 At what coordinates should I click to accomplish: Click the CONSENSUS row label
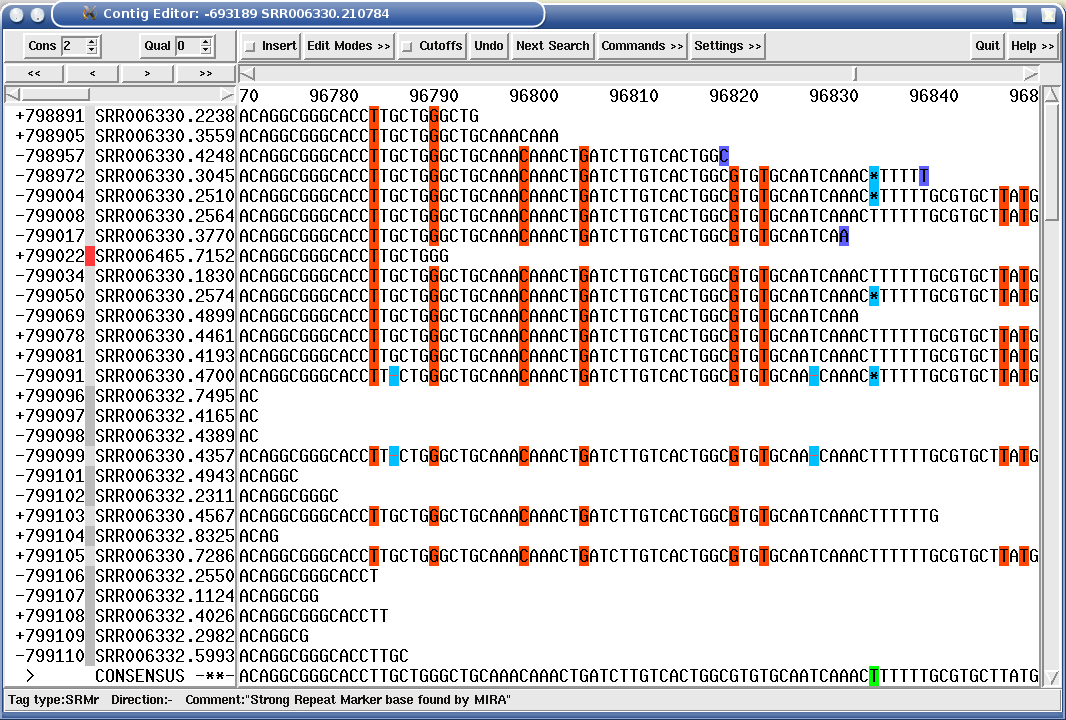(139, 676)
